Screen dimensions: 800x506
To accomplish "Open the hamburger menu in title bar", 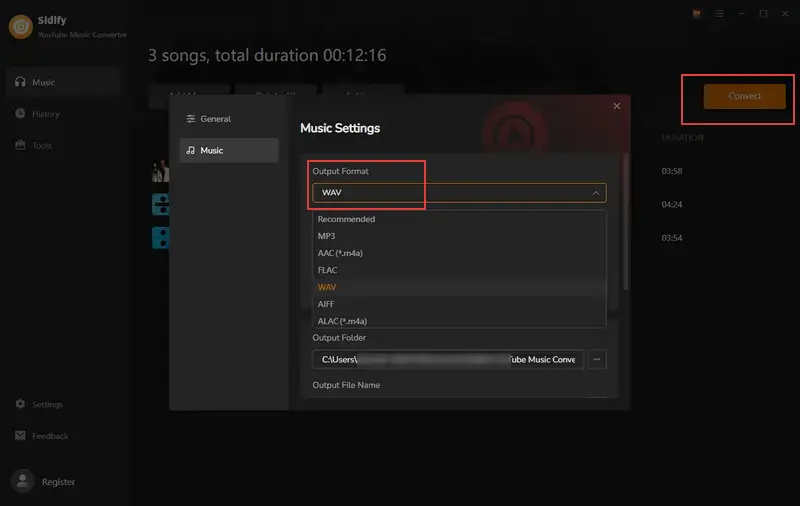I will coord(719,14).
